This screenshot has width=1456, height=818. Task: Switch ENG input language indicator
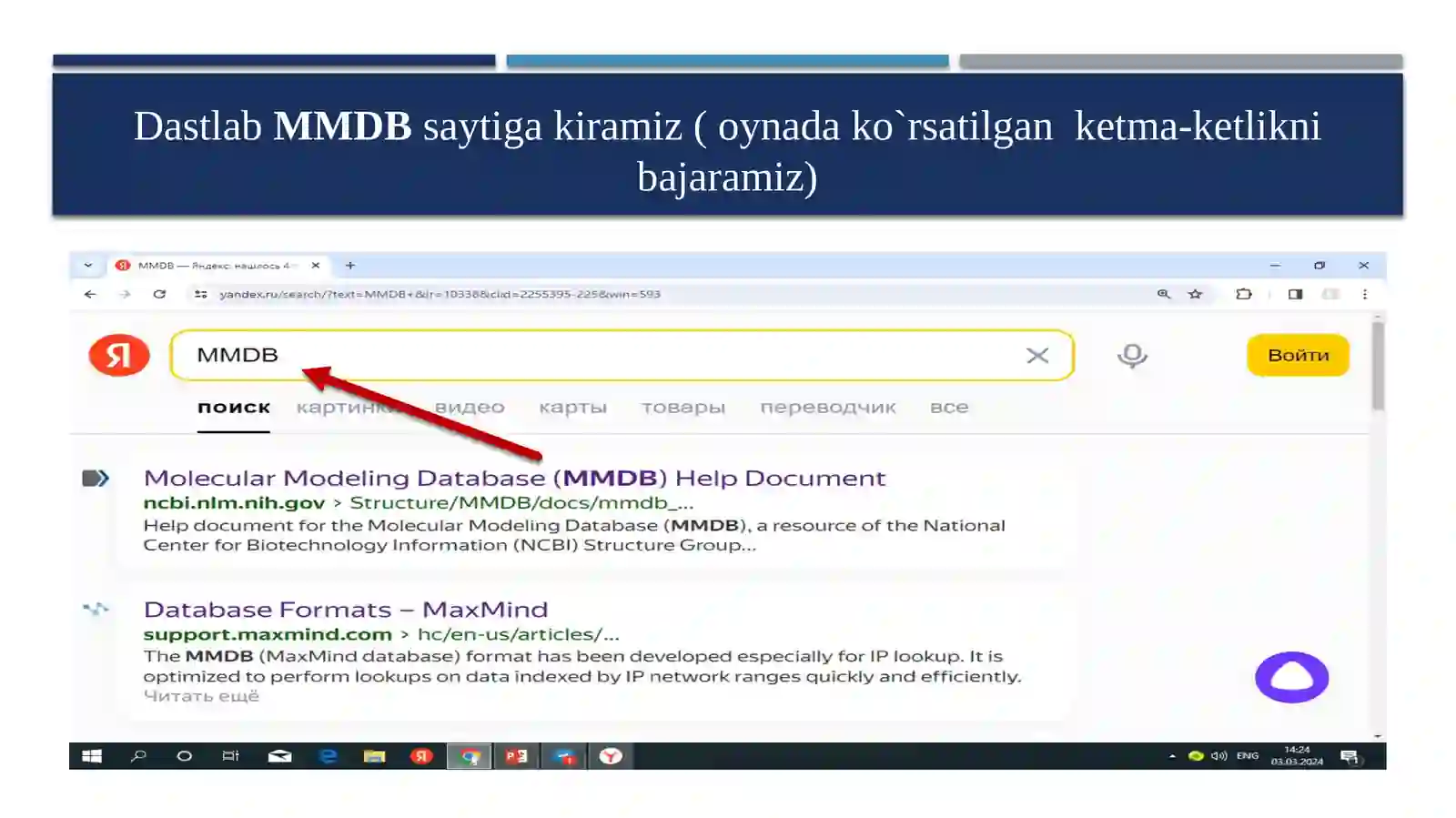(x=1248, y=756)
